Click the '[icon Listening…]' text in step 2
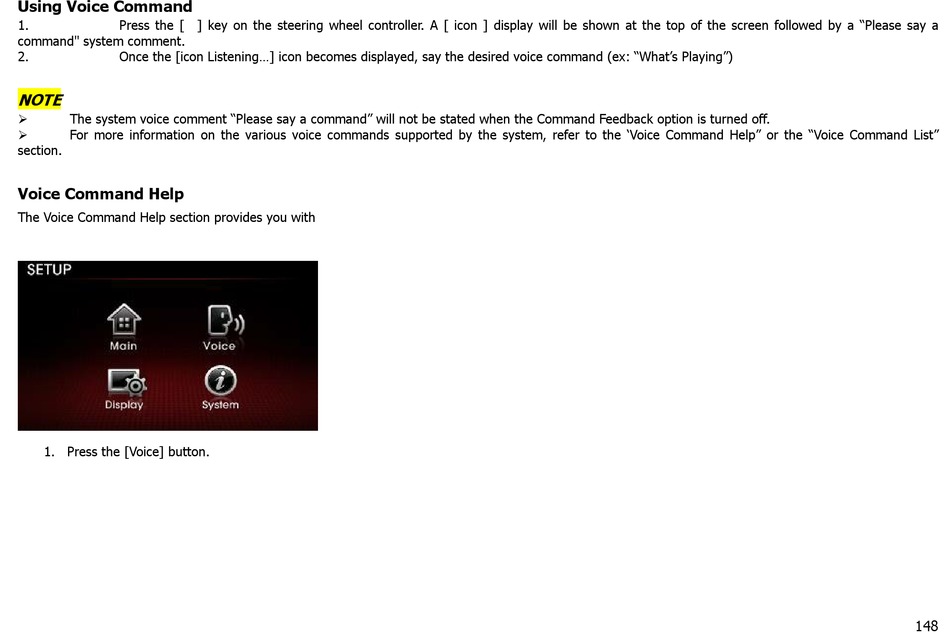Screen dimensions: 950x632 point(225,57)
